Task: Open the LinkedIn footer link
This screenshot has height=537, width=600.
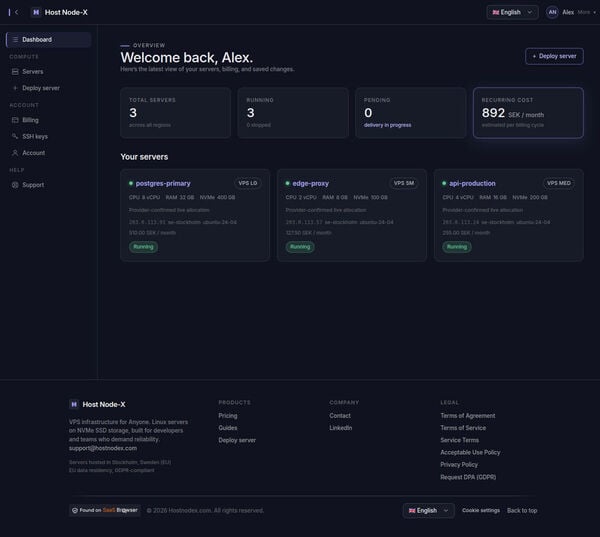Action: point(341,428)
